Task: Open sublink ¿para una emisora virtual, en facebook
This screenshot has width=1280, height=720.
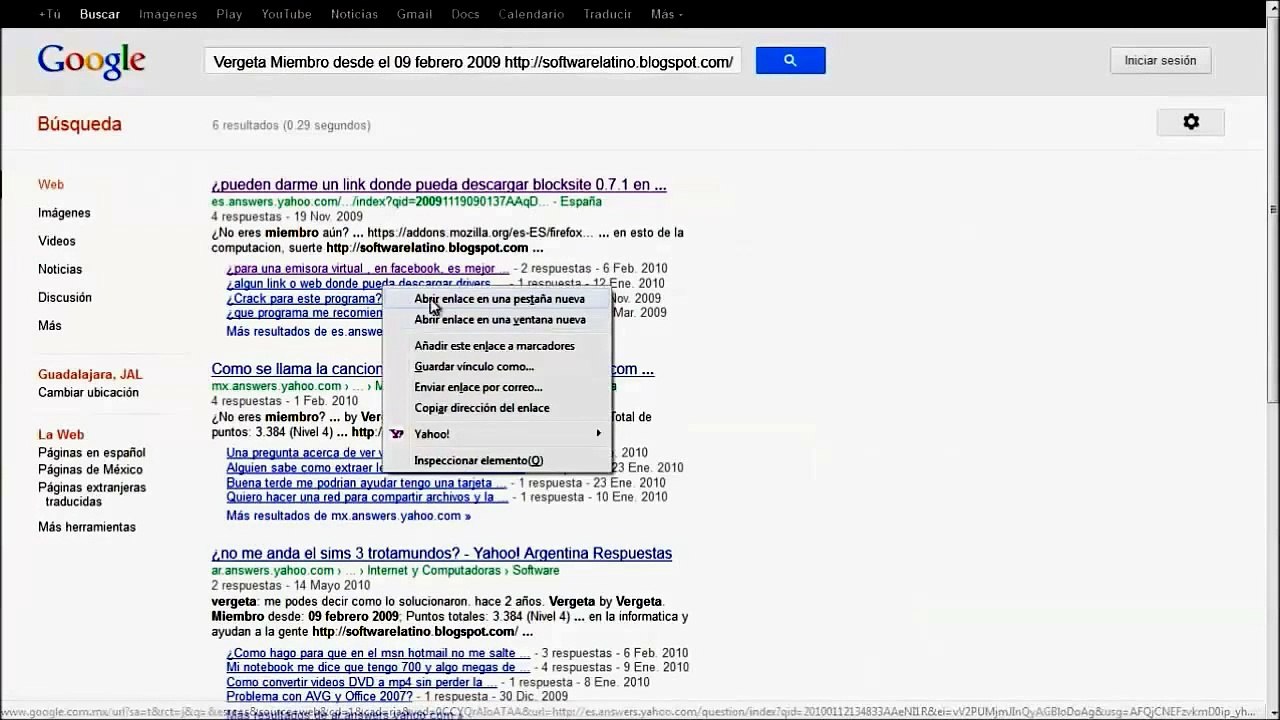Action: coord(367,269)
